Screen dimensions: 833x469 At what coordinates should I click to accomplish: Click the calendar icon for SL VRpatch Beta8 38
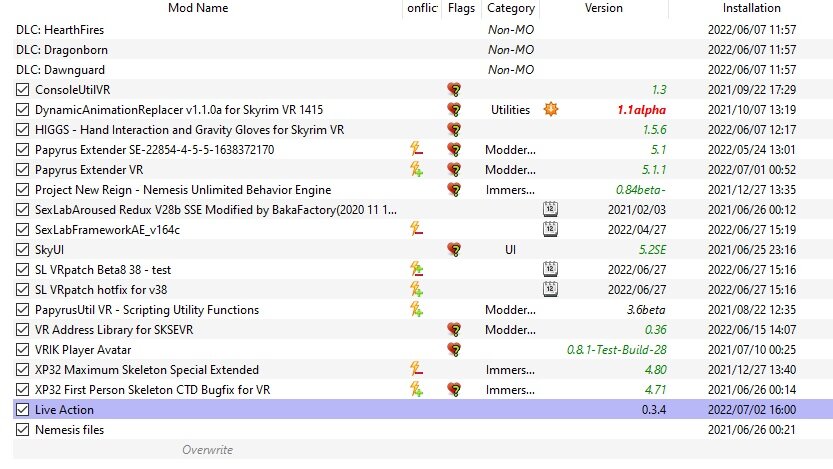click(550, 269)
